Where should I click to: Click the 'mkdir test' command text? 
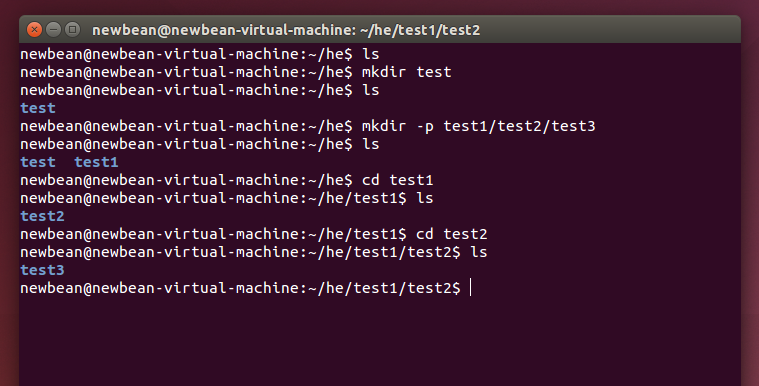pos(407,72)
